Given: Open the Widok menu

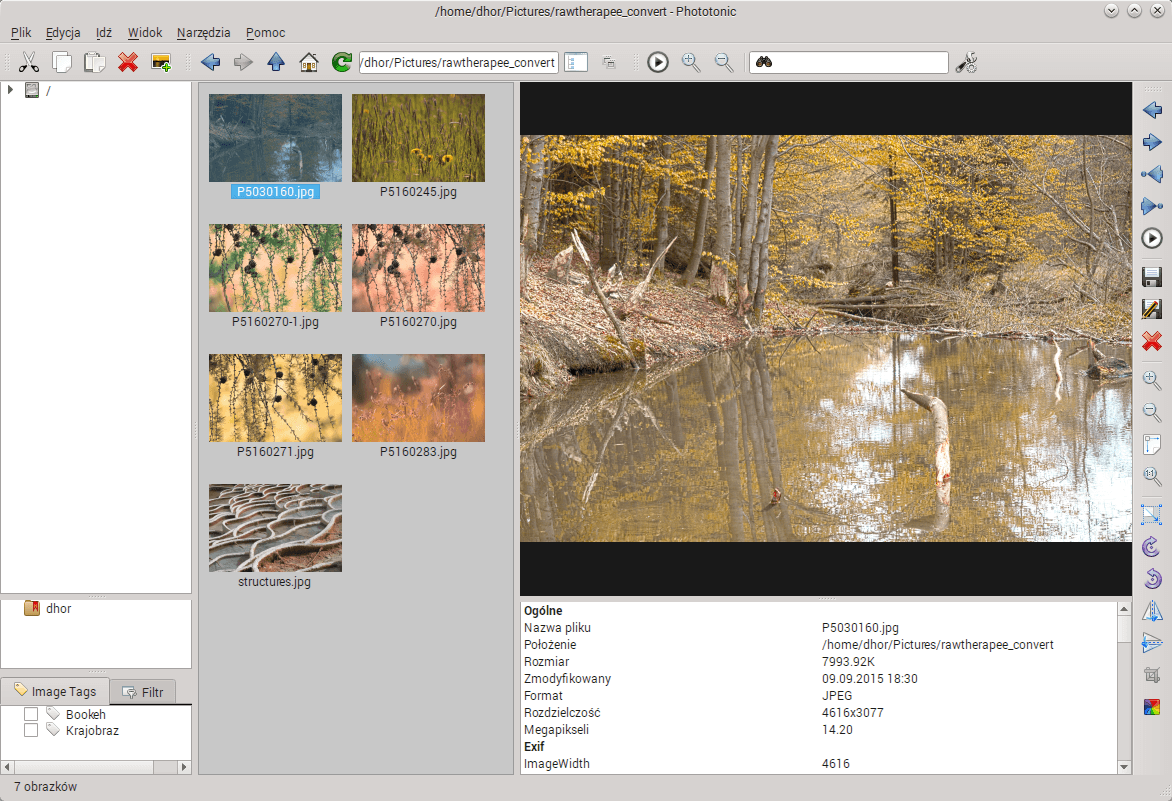Looking at the screenshot, I should click(144, 32).
